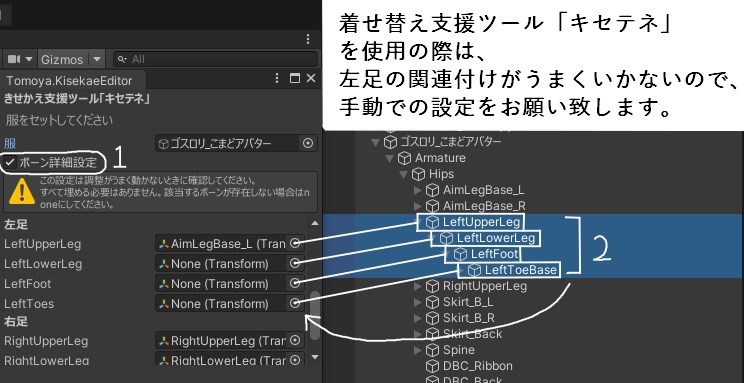Click the 服をセットしてください message

pyautogui.click(x=59, y=120)
